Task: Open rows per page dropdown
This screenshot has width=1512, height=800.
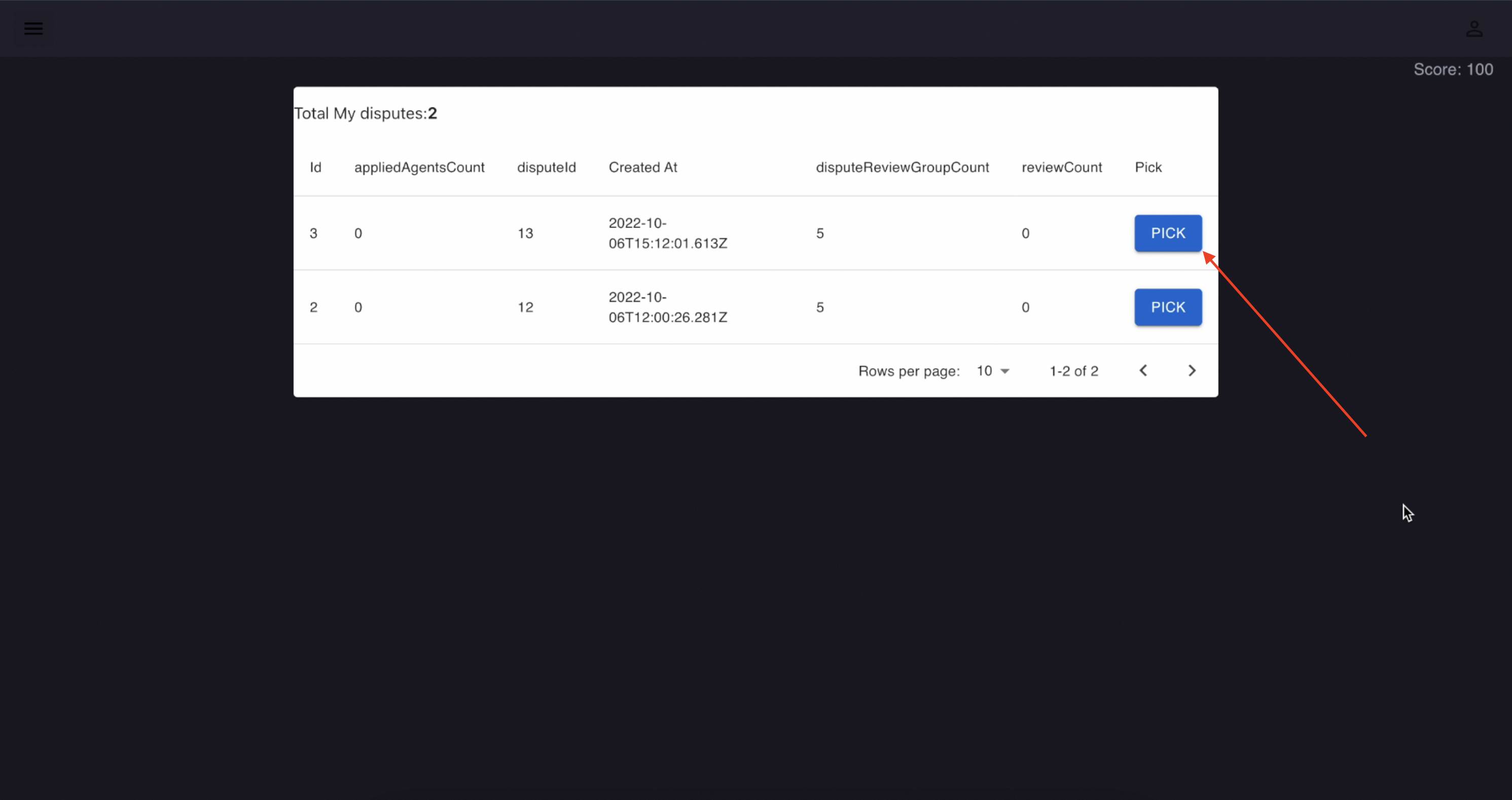Action: 991,371
